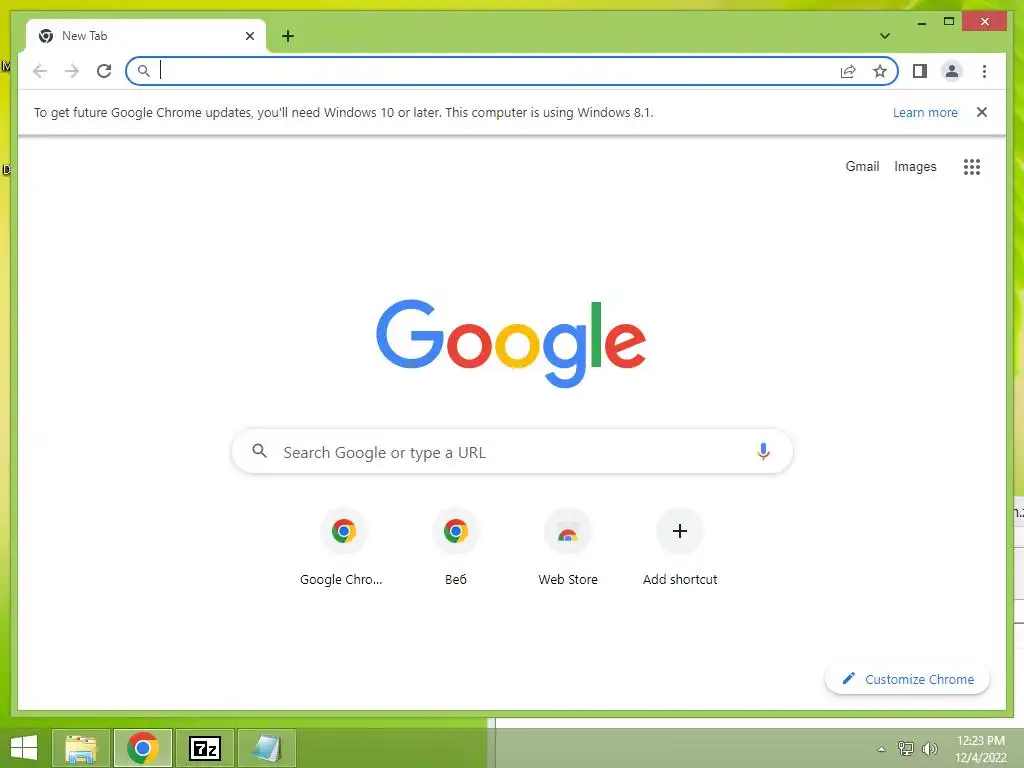Open the Web Store shortcut

[x=568, y=548]
